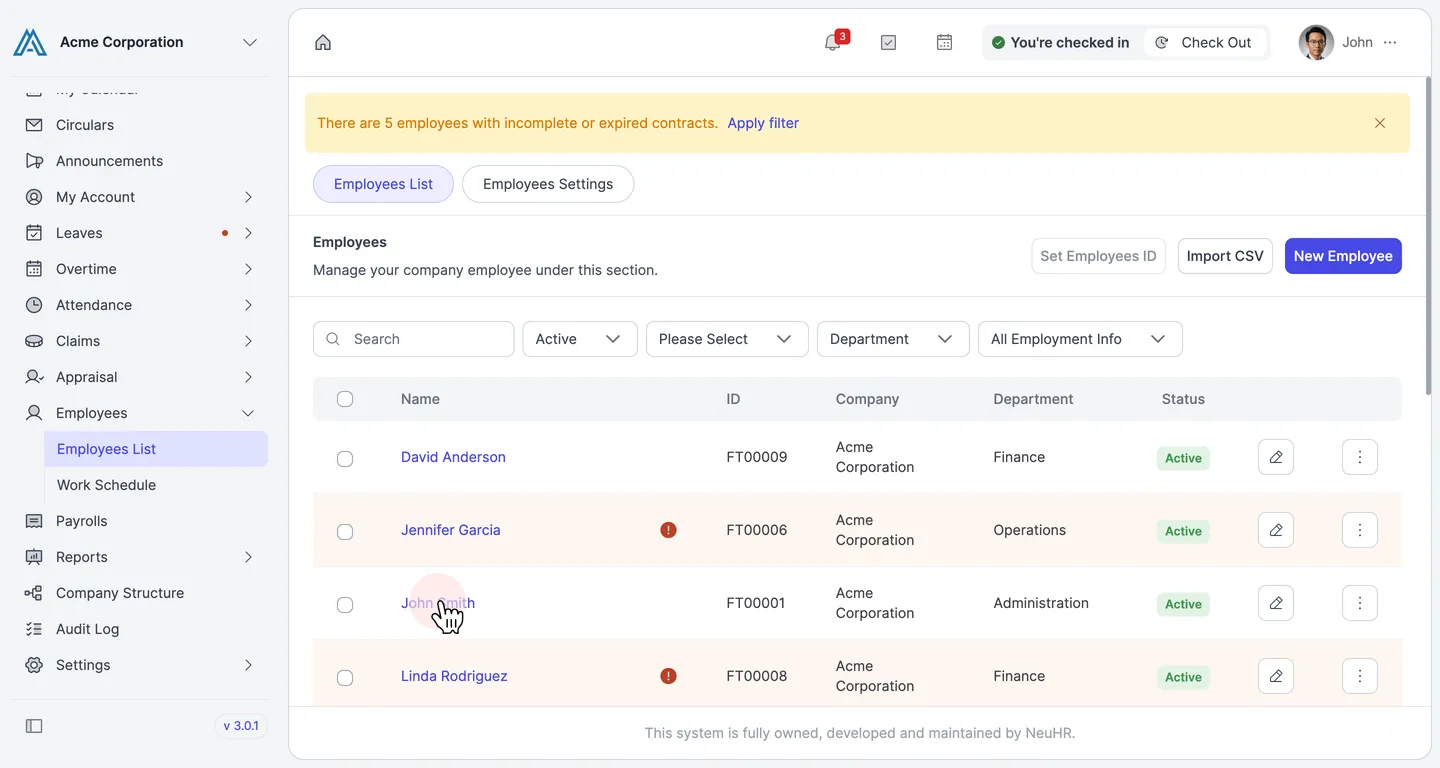
Task: Tick the select-all checkbox in table header
Action: pos(345,399)
